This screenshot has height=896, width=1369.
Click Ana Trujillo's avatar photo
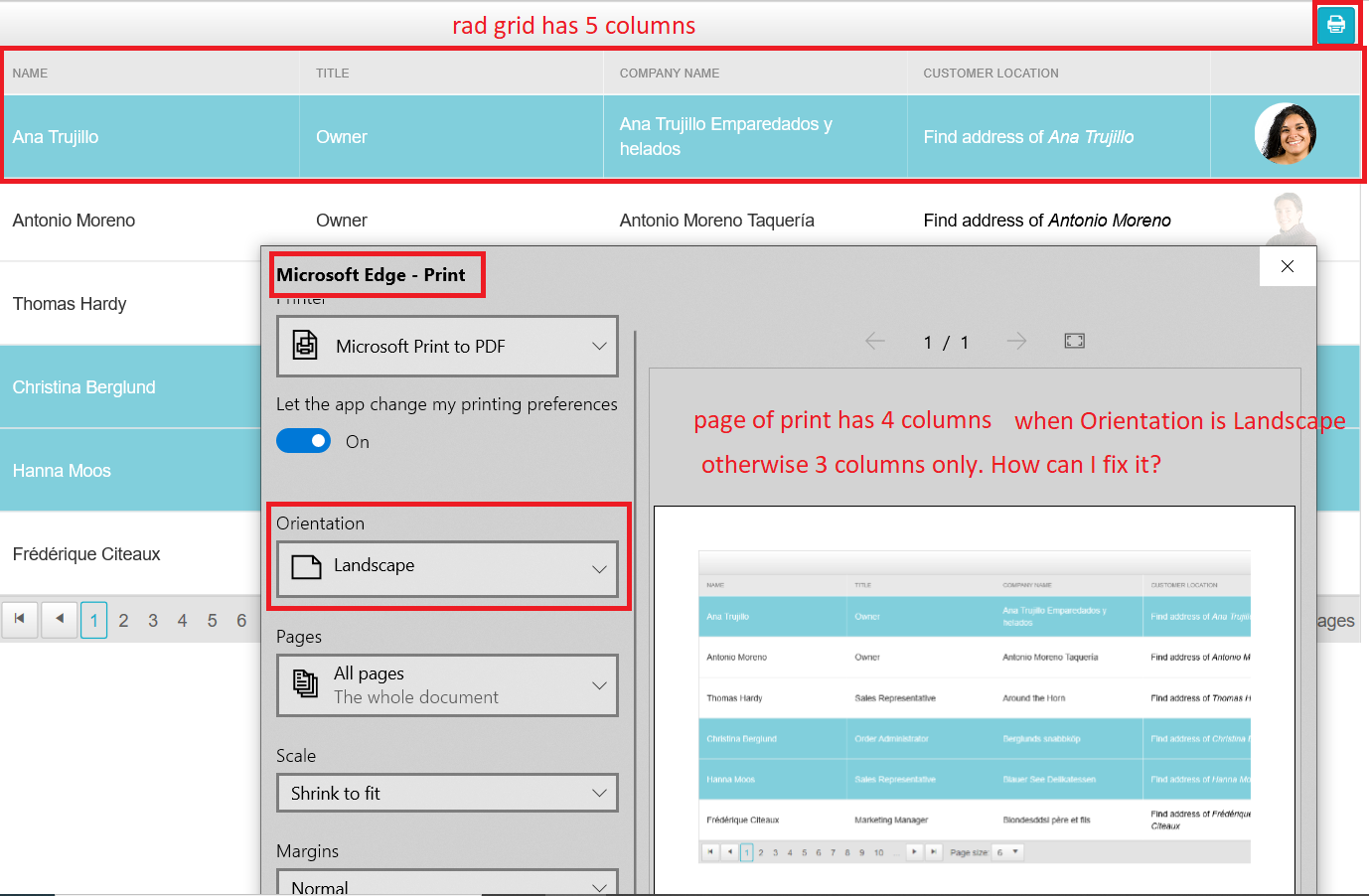1286,133
